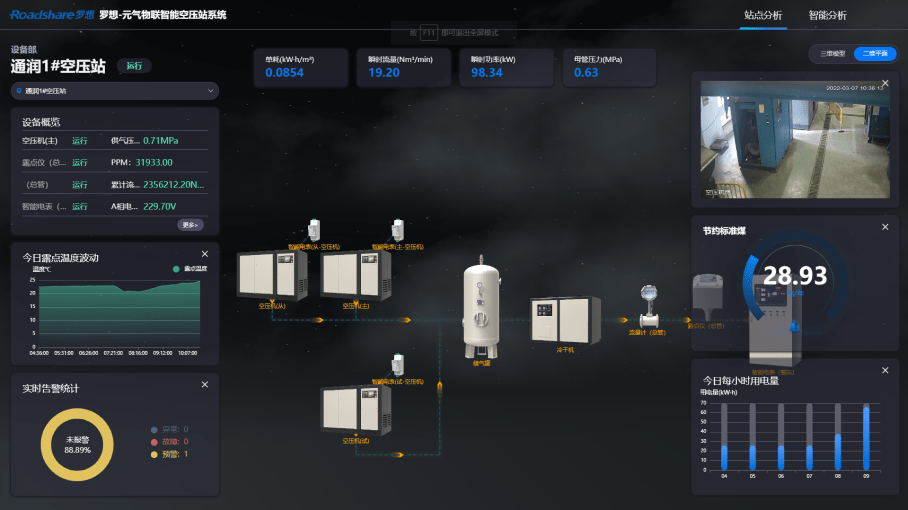Click the 运行 status badge beside station name
The height and width of the screenshot is (510, 908).
click(x=134, y=66)
